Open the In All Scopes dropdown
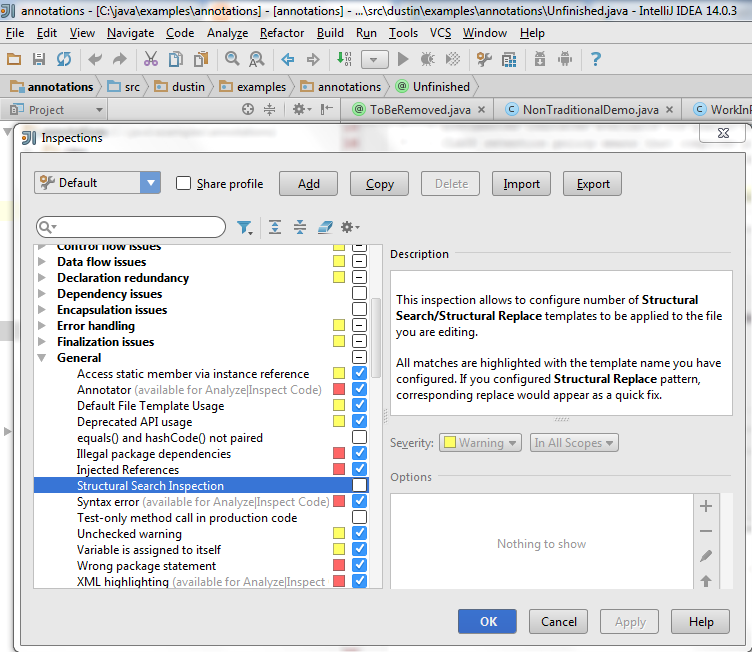Screen dimensions: 752x652 coord(574,442)
